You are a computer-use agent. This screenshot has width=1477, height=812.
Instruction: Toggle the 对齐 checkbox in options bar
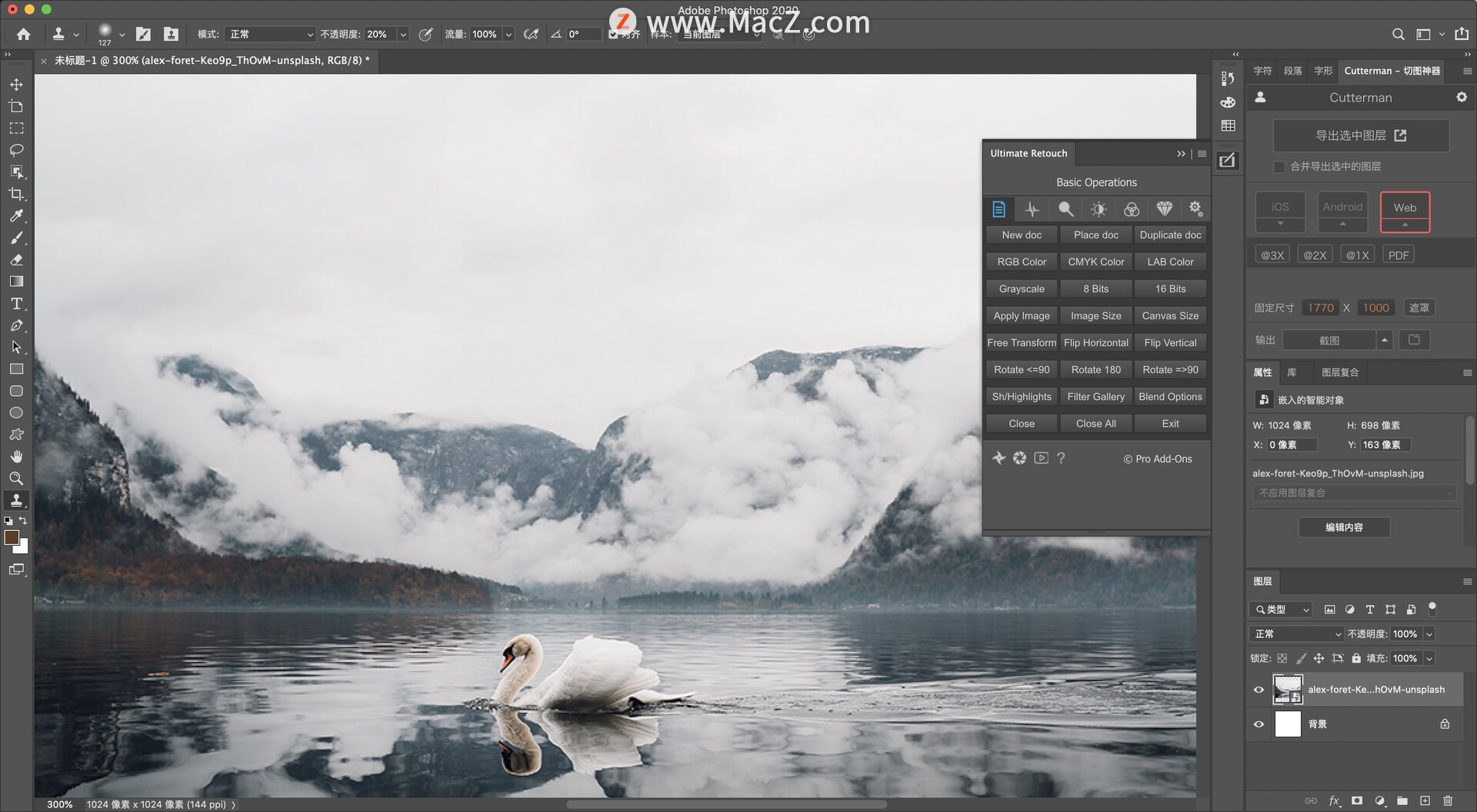(613, 34)
